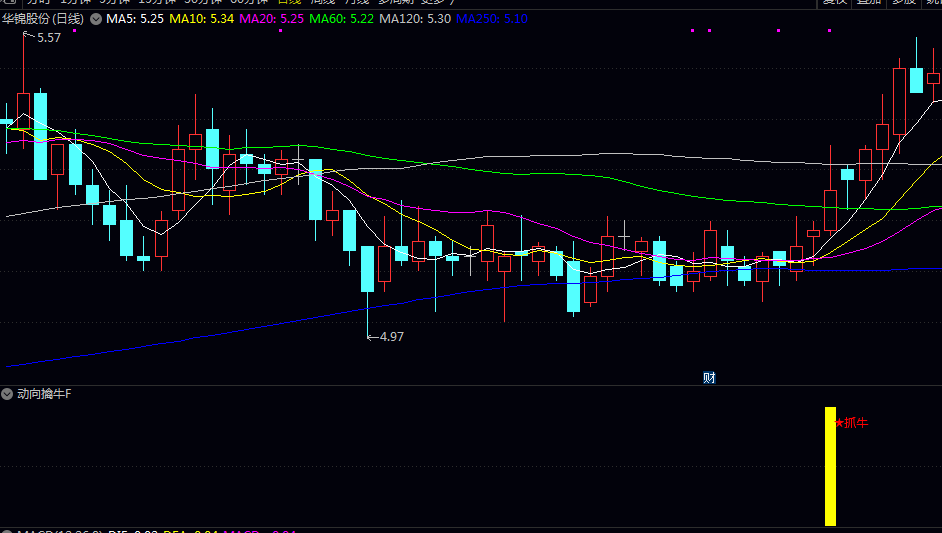The width and height of the screenshot is (942, 533).
Task: Select the magenta MA20 indicator label
Action: [x=272, y=19]
